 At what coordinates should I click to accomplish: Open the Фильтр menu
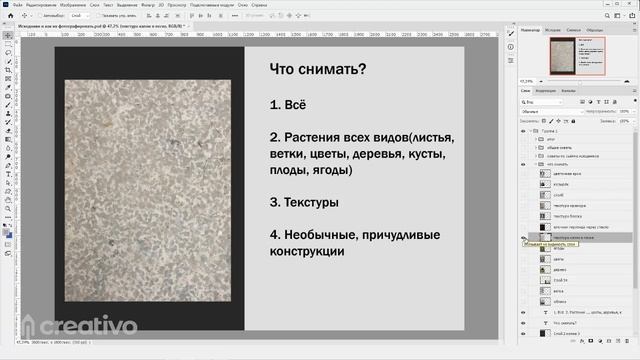click(148, 5)
